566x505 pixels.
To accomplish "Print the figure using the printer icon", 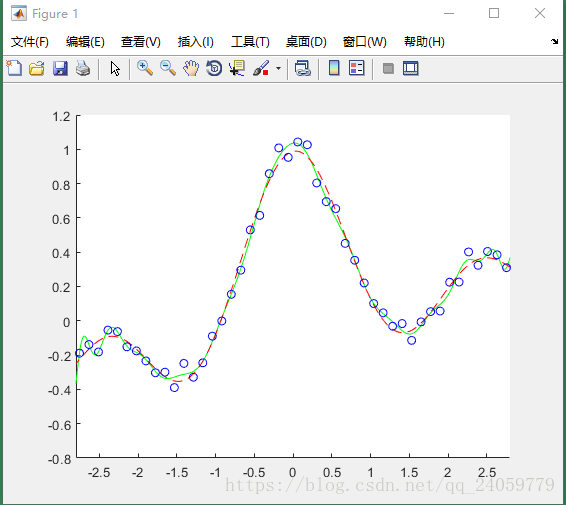I will pos(83,68).
